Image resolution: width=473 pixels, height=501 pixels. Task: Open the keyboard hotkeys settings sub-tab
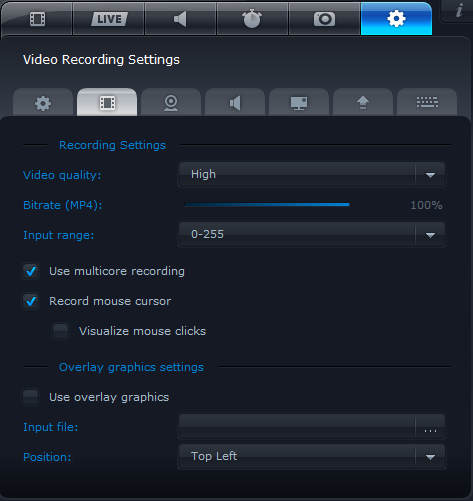[x=427, y=103]
